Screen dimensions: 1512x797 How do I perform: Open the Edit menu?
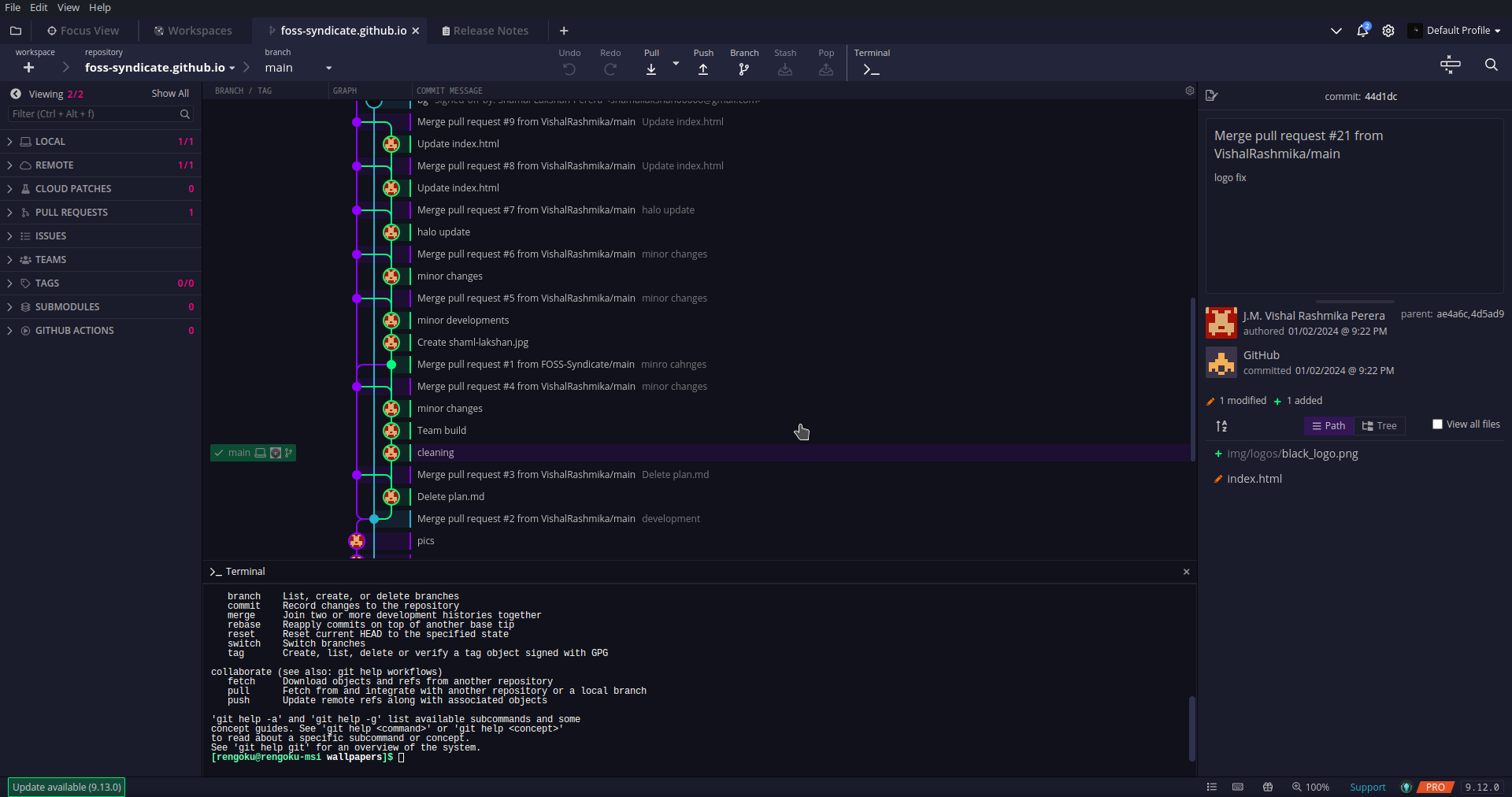[39, 7]
